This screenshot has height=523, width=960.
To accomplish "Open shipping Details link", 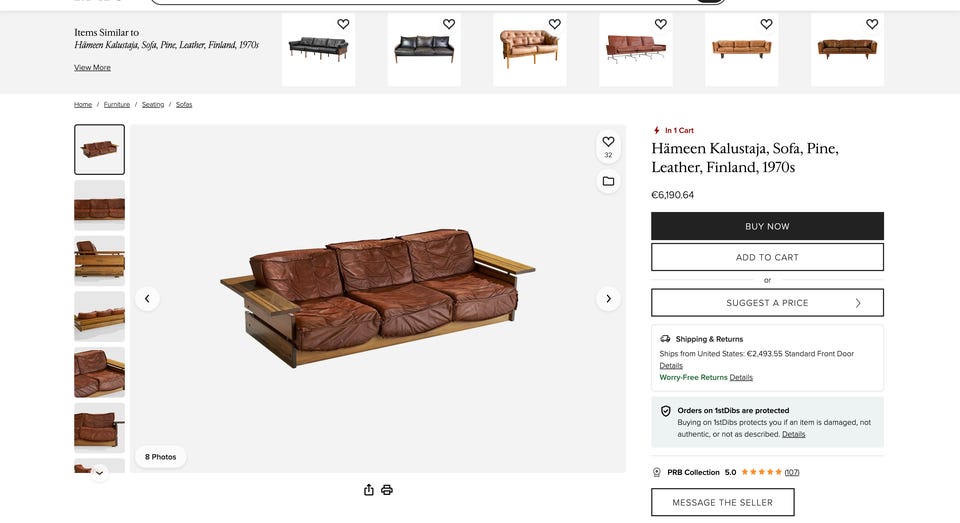I will [670, 366].
